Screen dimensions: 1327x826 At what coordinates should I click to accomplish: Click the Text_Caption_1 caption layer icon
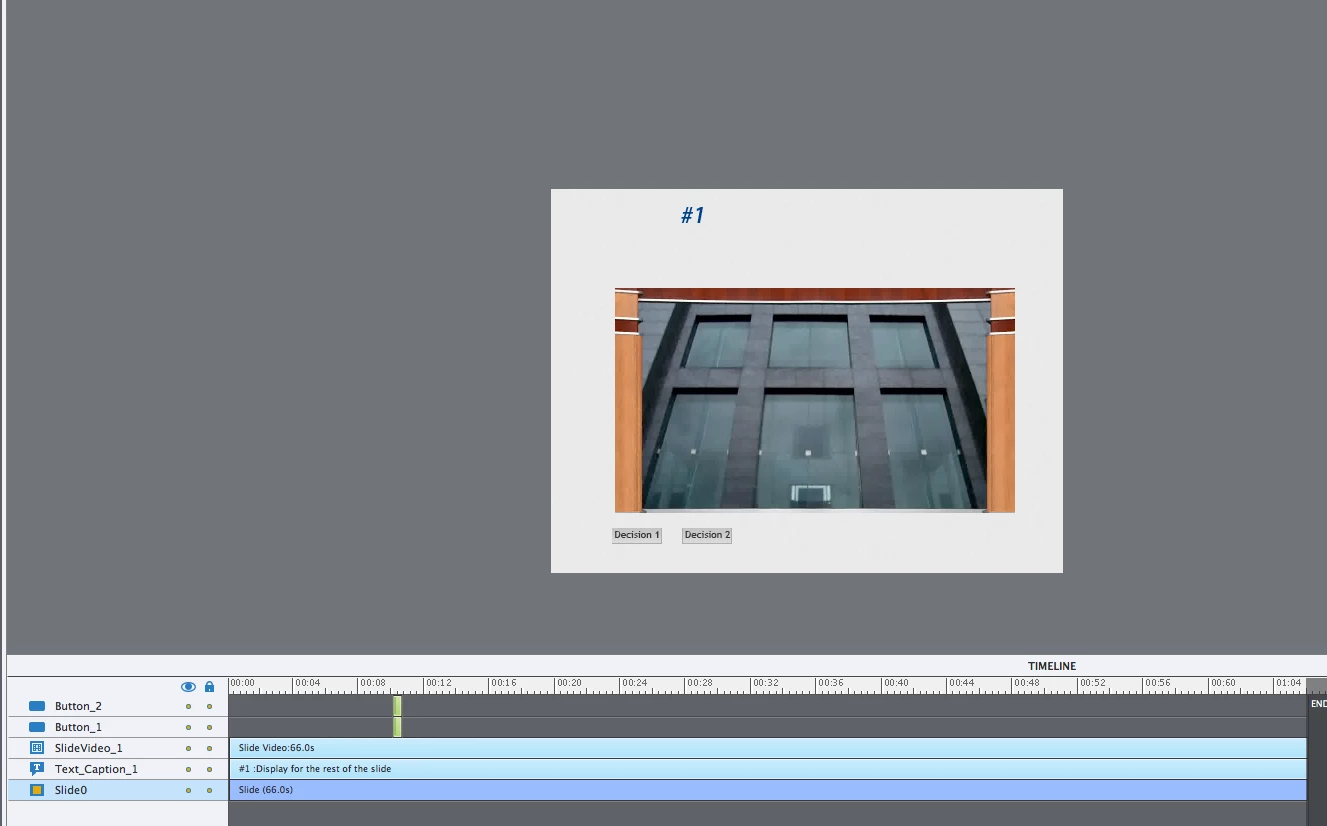[37, 769]
